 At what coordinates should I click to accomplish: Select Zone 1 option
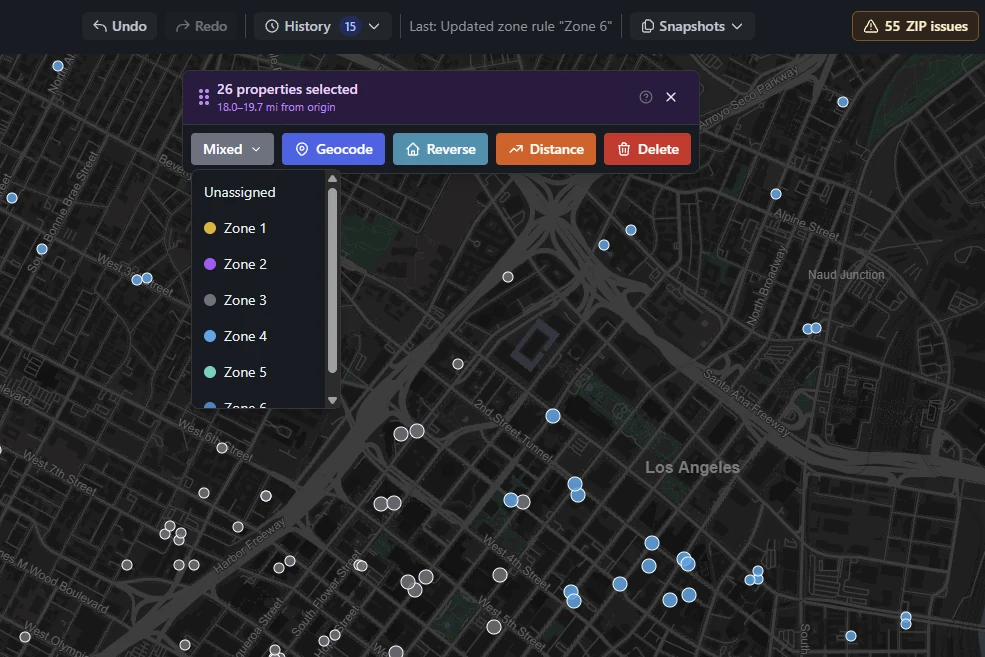click(259, 228)
